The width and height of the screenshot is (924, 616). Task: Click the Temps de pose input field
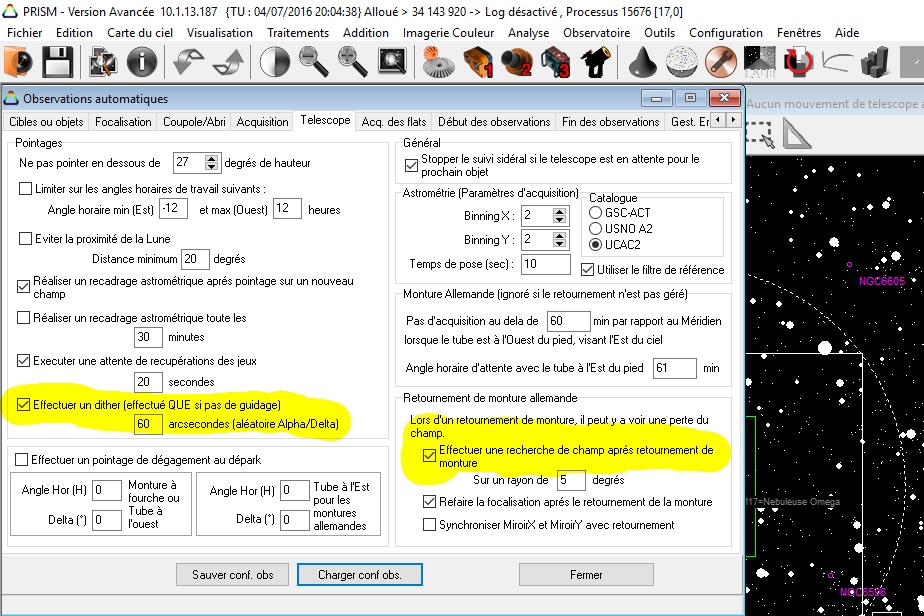coord(544,264)
